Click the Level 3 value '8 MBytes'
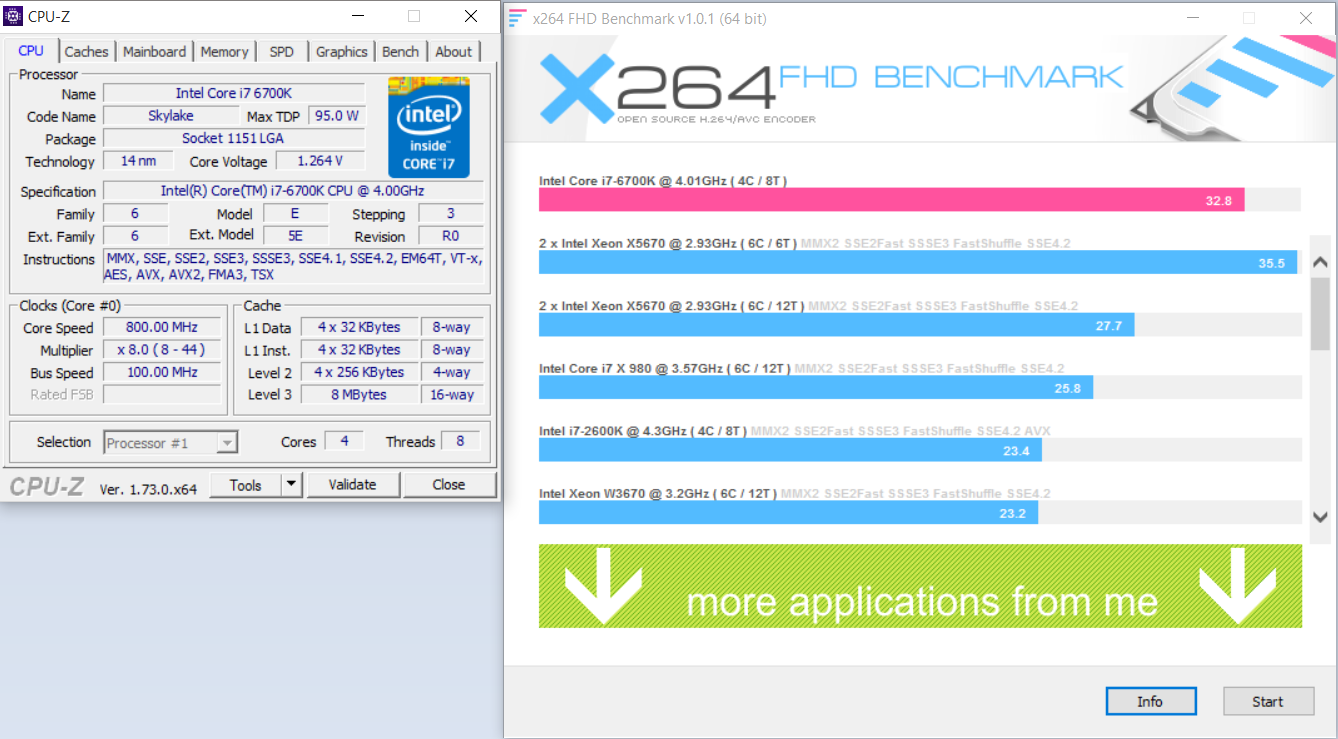Screen dimensions: 1338x739 tap(359, 394)
